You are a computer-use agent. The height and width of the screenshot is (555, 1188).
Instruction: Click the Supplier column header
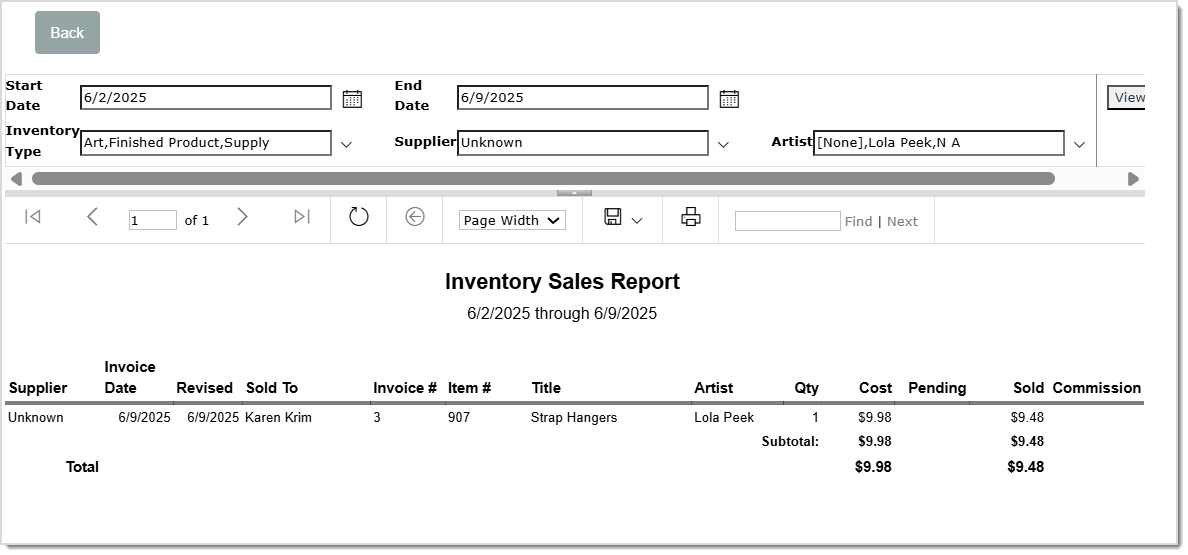[x=38, y=388]
